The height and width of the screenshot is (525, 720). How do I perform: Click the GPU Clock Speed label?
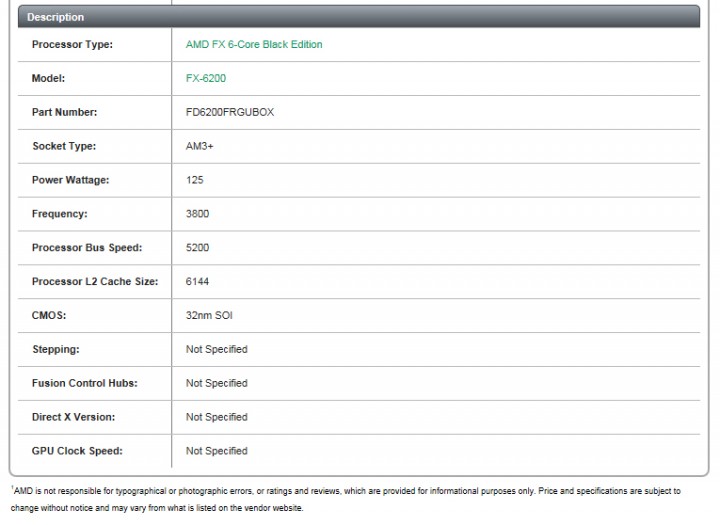[77, 451]
